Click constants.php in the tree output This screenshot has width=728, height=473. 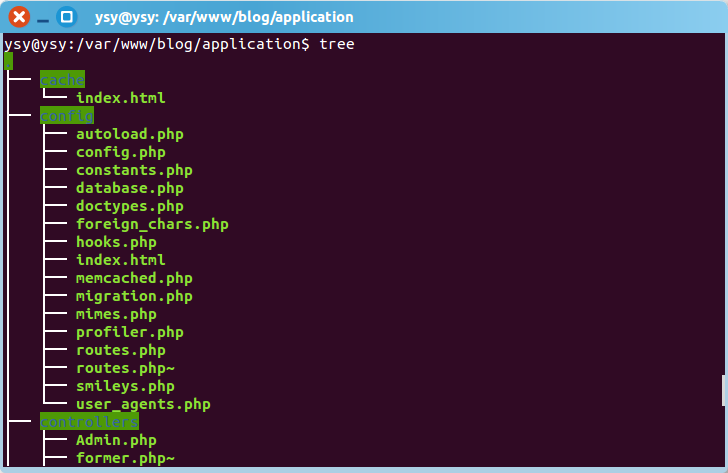pos(134,170)
